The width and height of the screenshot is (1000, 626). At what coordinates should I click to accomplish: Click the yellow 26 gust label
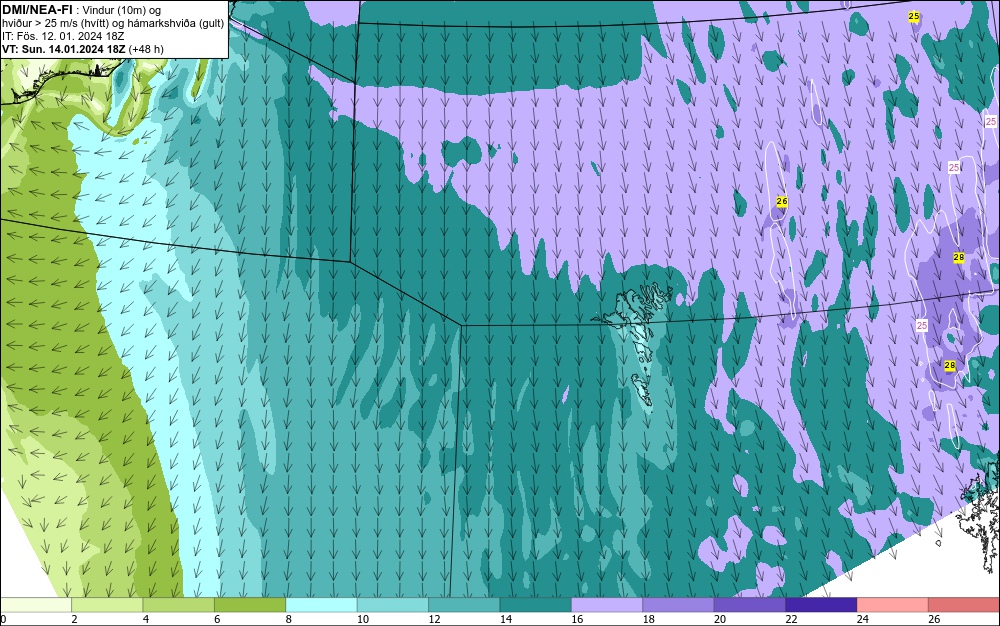(782, 201)
